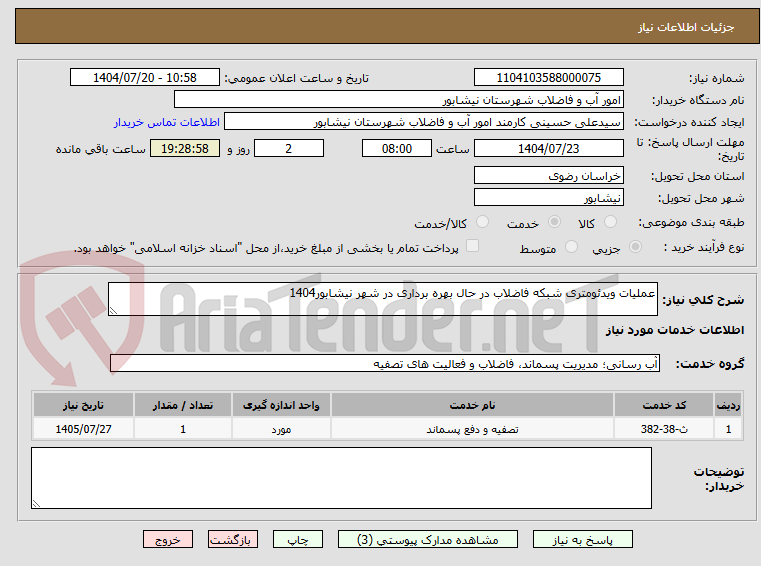The height and width of the screenshot is (566, 761).
Task: Click the announcement date field 1404/07/20 - 10:58
Action: pyautogui.click(x=145, y=77)
